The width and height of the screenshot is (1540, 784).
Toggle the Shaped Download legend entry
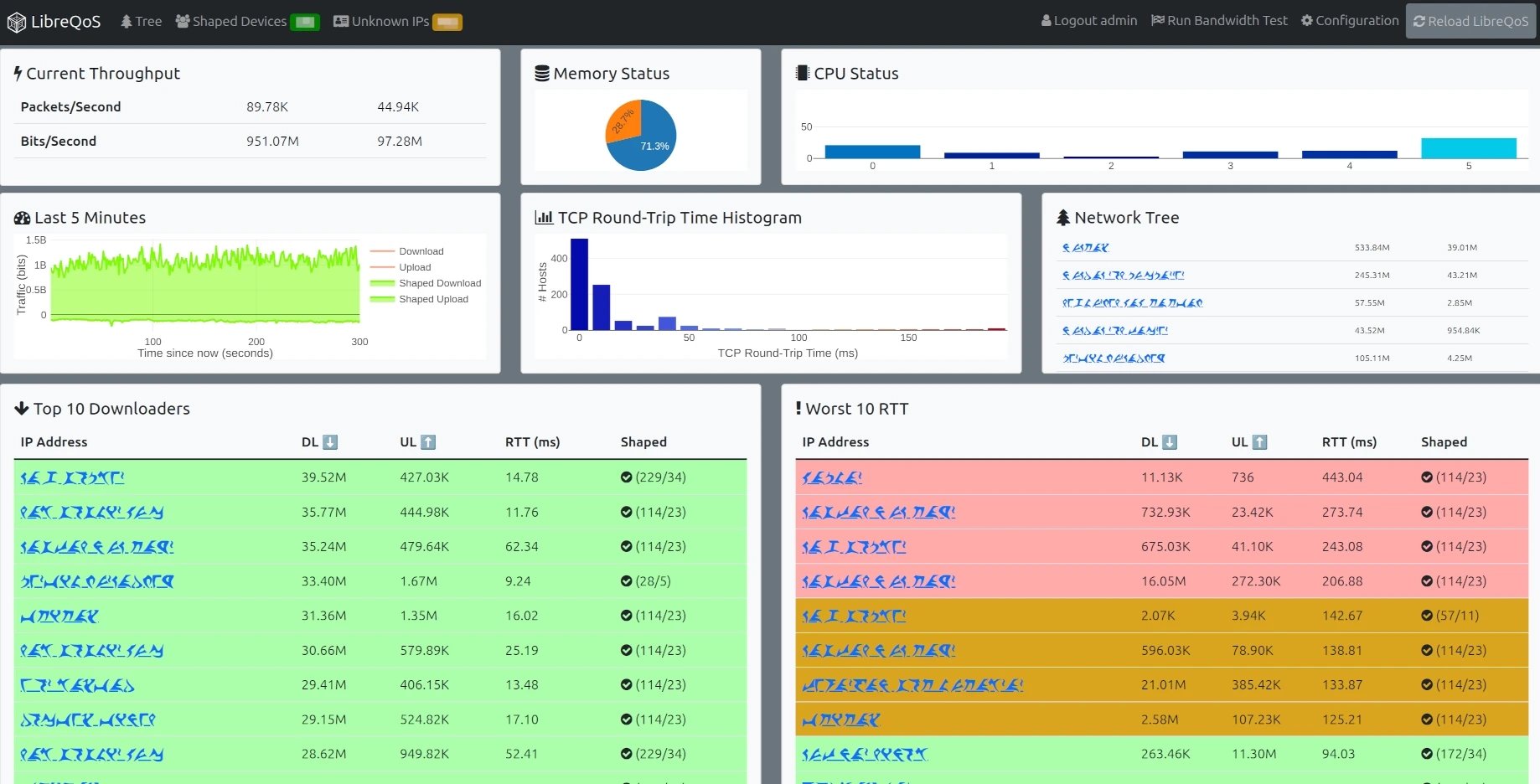[426, 283]
